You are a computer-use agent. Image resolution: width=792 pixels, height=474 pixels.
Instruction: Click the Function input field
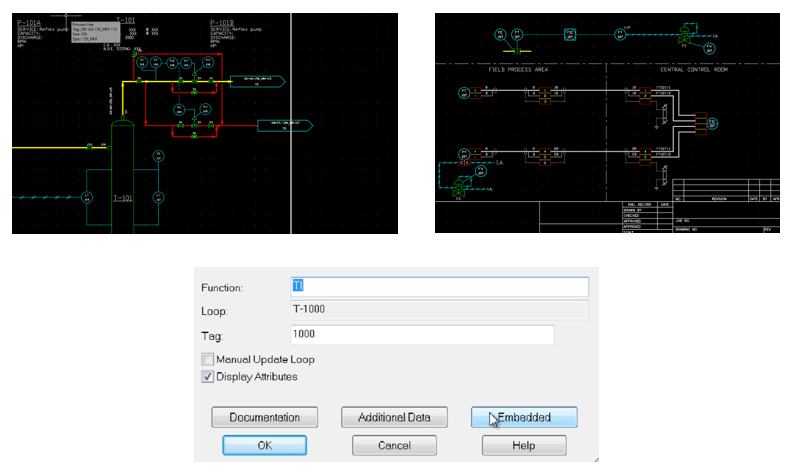(439, 287)
